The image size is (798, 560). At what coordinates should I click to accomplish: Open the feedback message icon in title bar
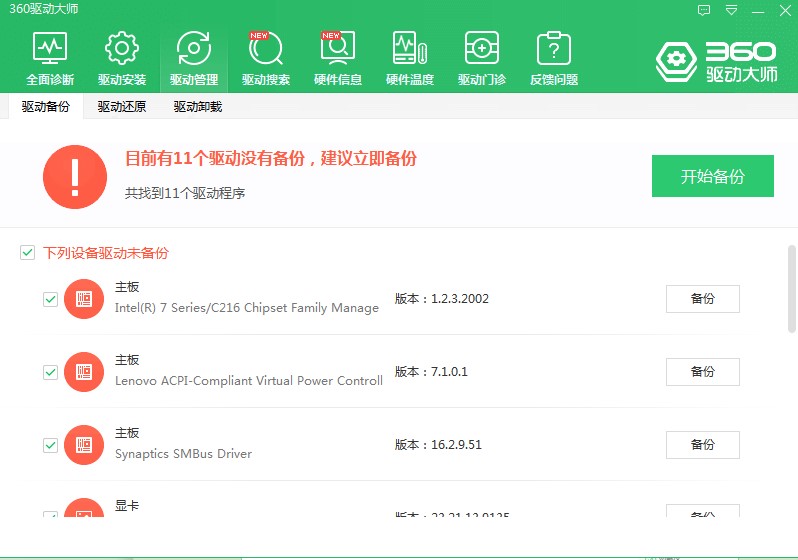point(704,10)
